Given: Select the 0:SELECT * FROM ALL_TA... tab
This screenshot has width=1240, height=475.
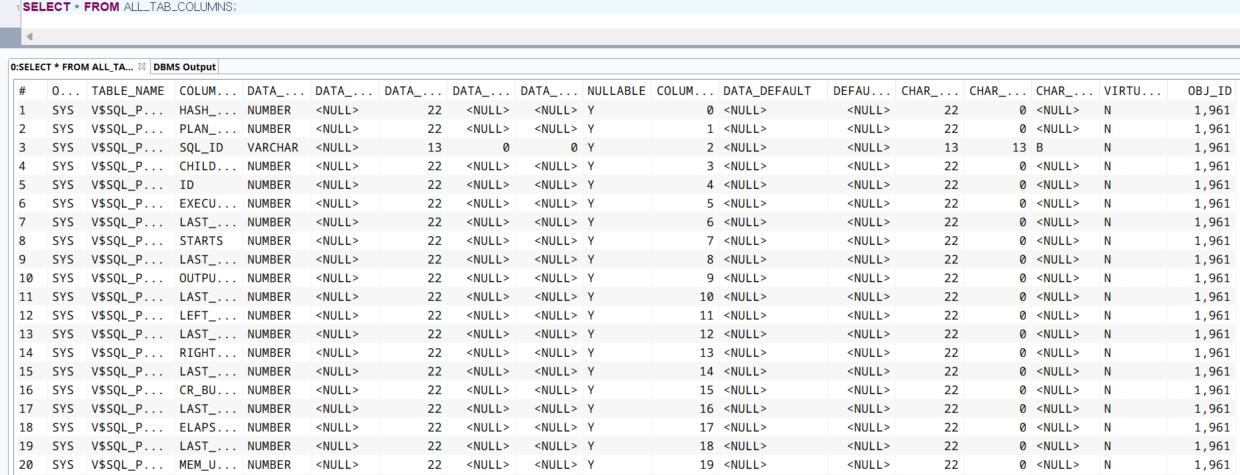Looking at the screenshot, I should point(71,67).
